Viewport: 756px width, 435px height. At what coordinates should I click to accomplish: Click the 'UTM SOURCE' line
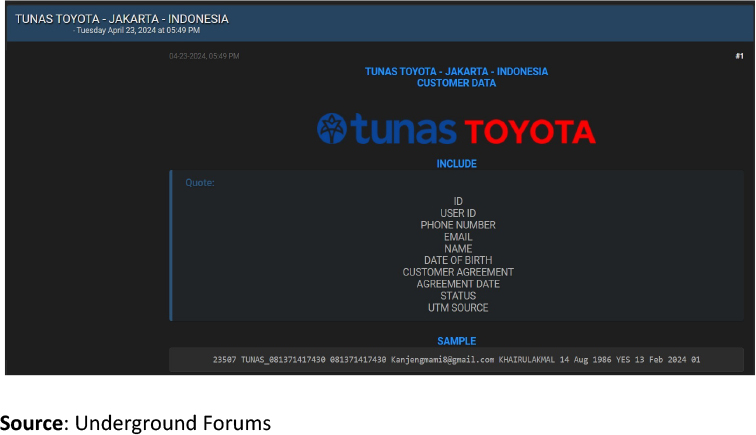(458, 308)
